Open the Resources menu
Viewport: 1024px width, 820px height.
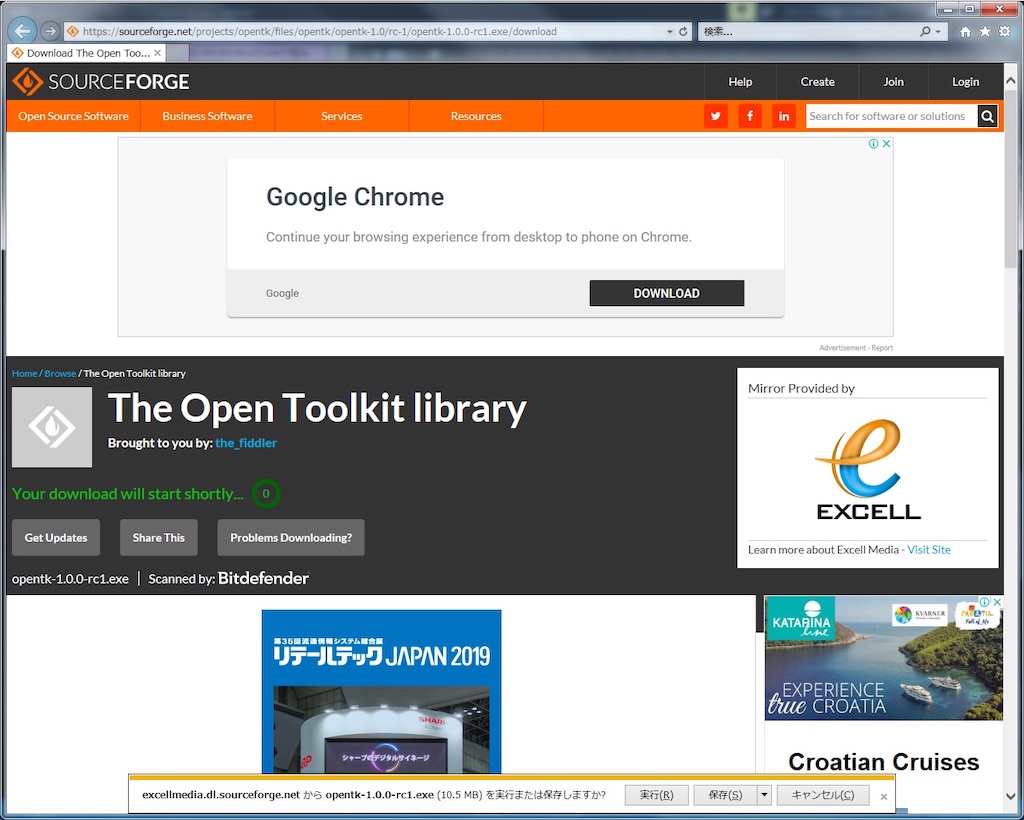click(x=476, y=116)
